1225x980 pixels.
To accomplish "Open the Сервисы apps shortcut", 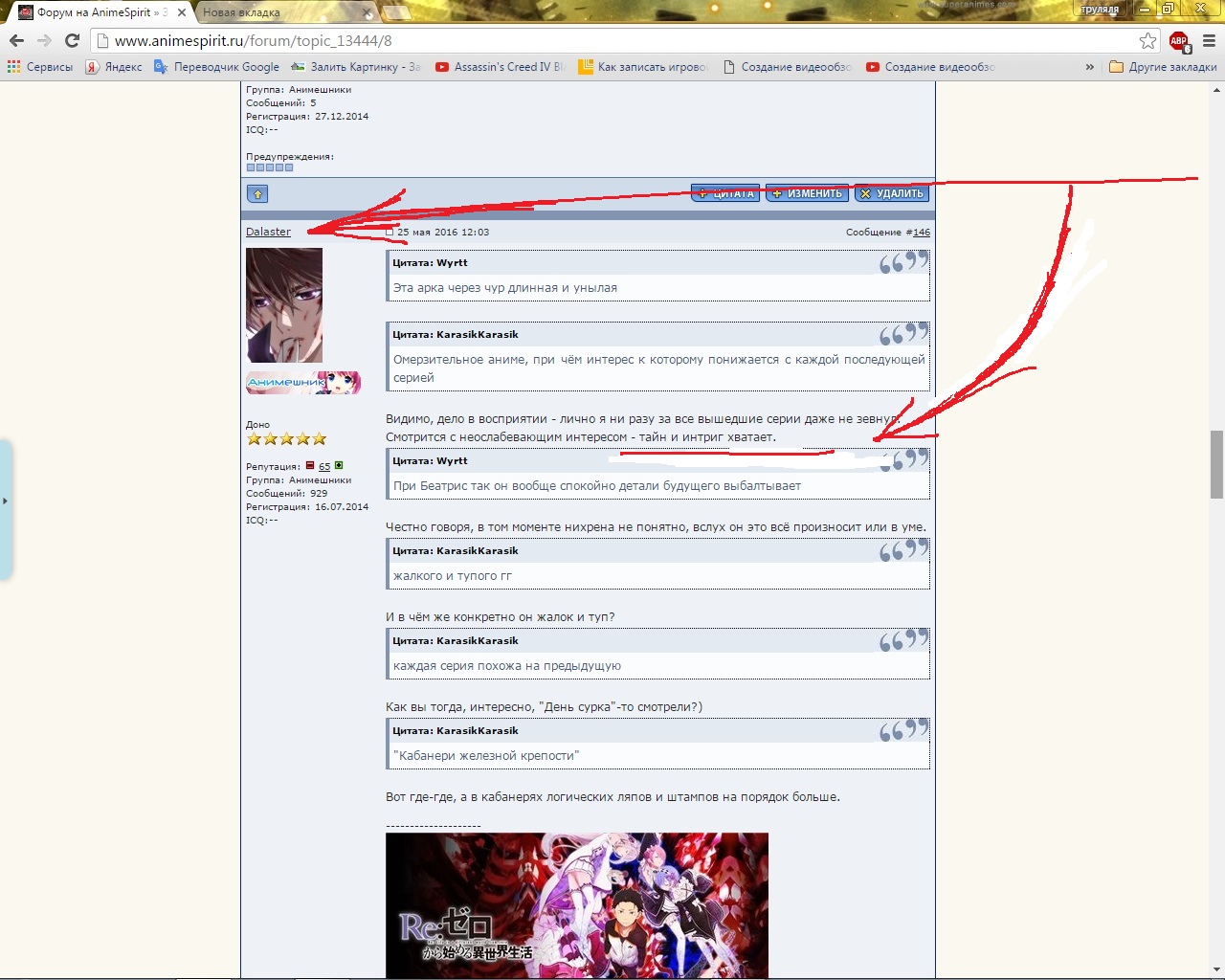I will click(x=40, y=67).
